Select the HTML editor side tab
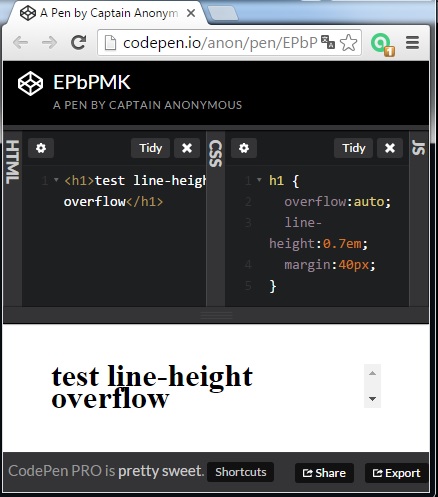The height and width of the screenshot is (497, 438). 13,162
